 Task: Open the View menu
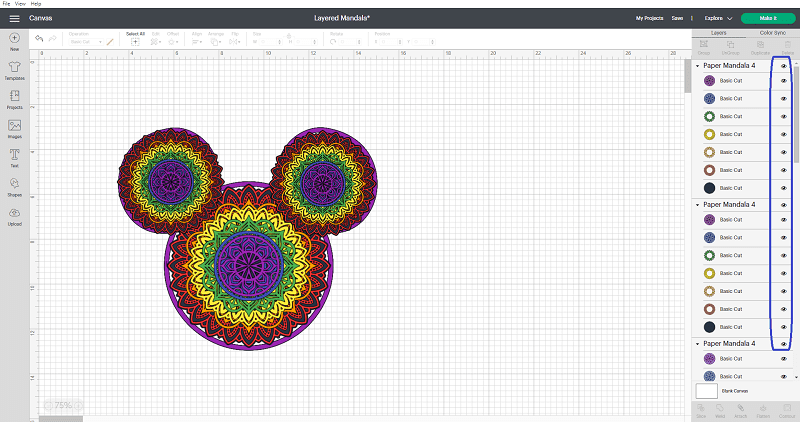[20, 4]
